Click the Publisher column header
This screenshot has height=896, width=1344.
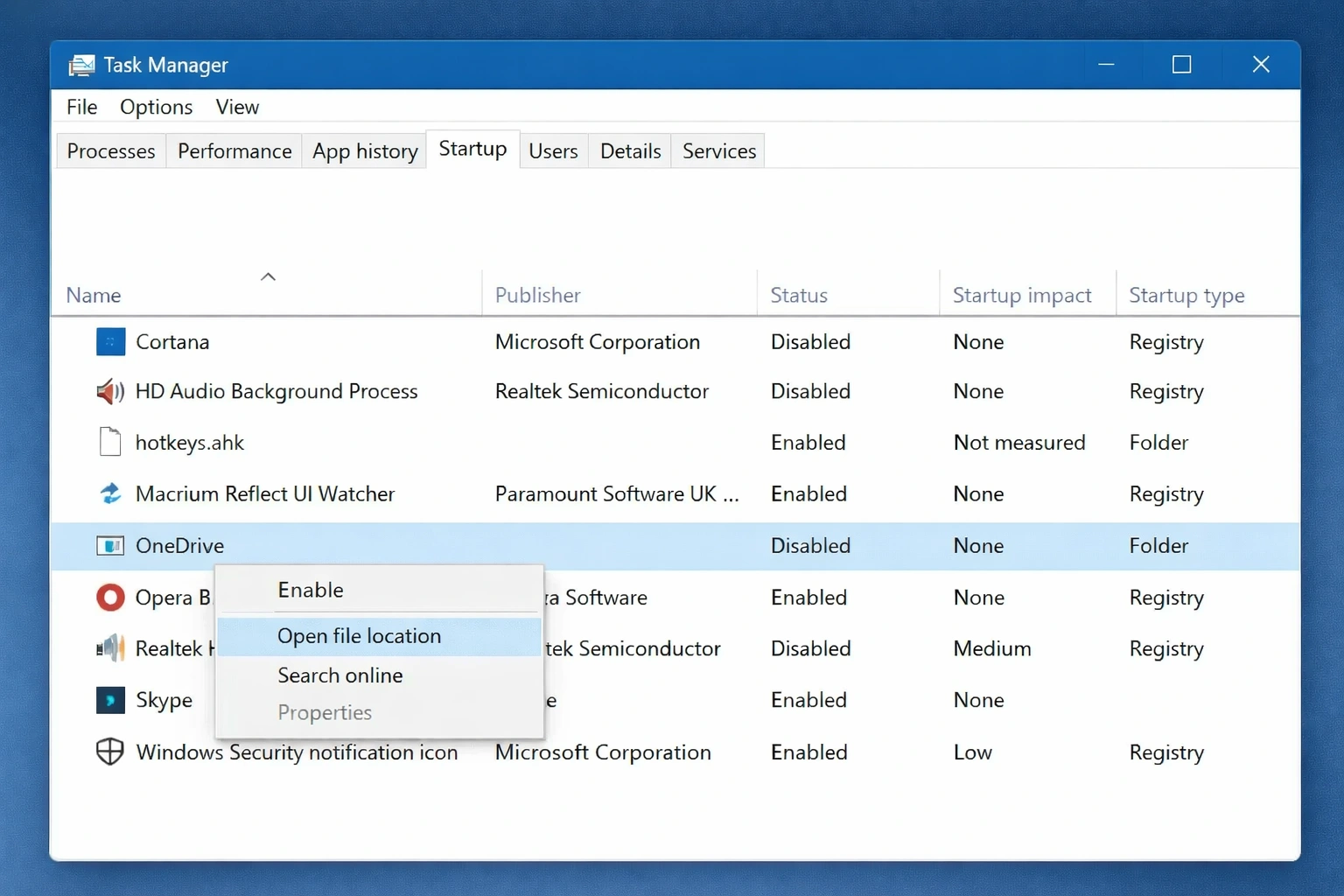point(536,295)
